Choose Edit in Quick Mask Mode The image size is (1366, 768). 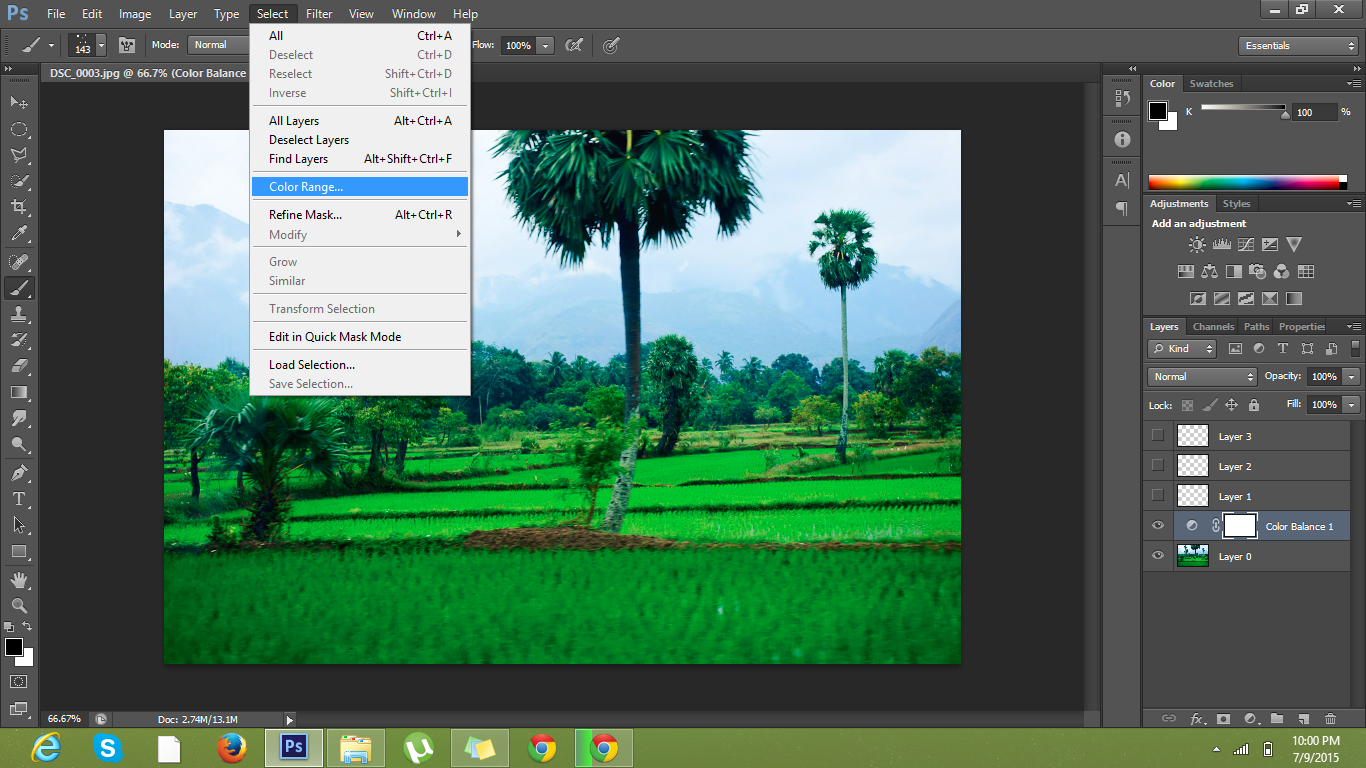click(x=359, y=337)
